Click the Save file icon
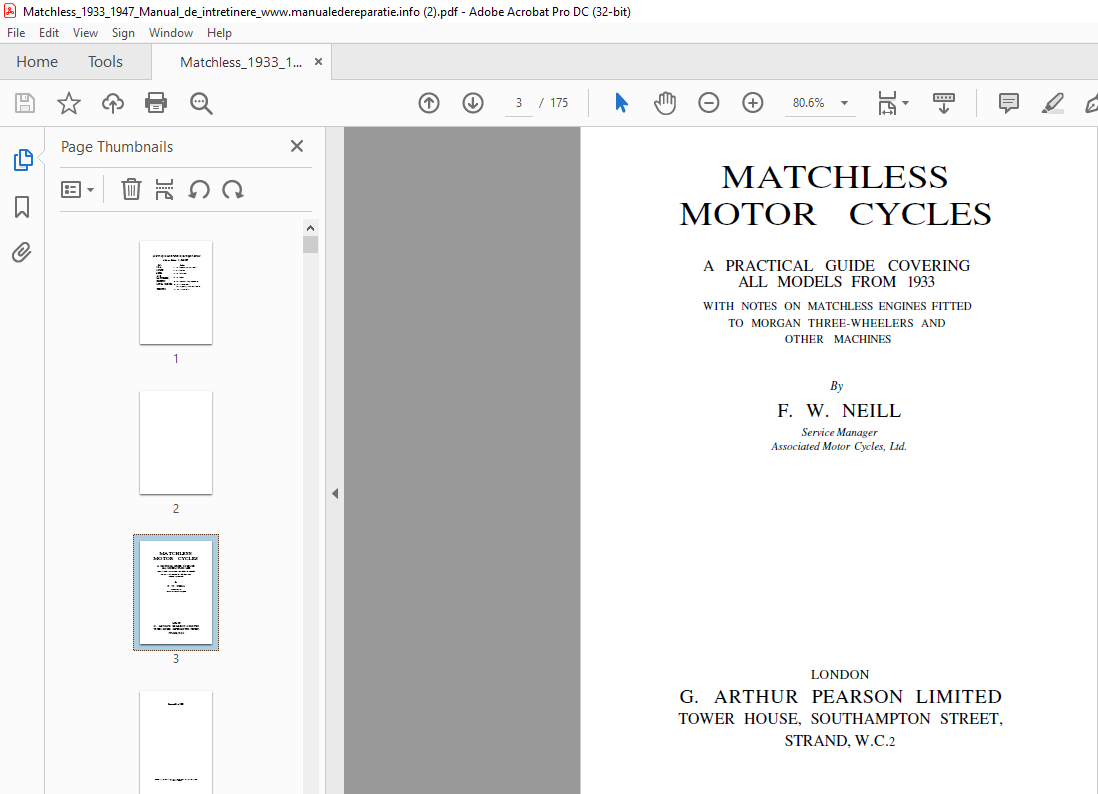The width and height of the screenshot is (1098, 794). click(x=25, y=103)
